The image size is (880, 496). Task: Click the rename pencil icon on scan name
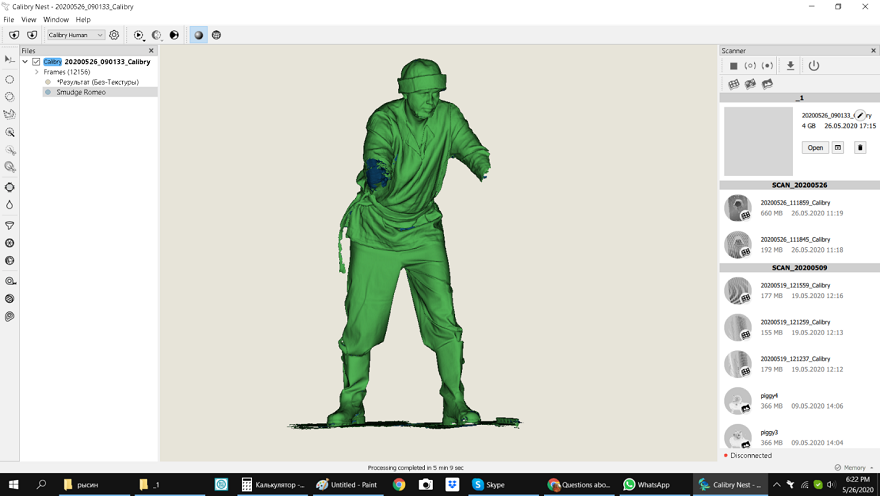click(x=860, y=115)
